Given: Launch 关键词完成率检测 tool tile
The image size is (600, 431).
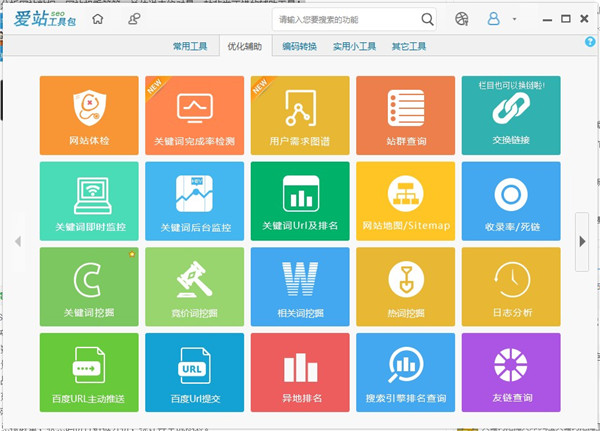Looking at the screenshot, I should pyautogui.click(x=194, y=115).
